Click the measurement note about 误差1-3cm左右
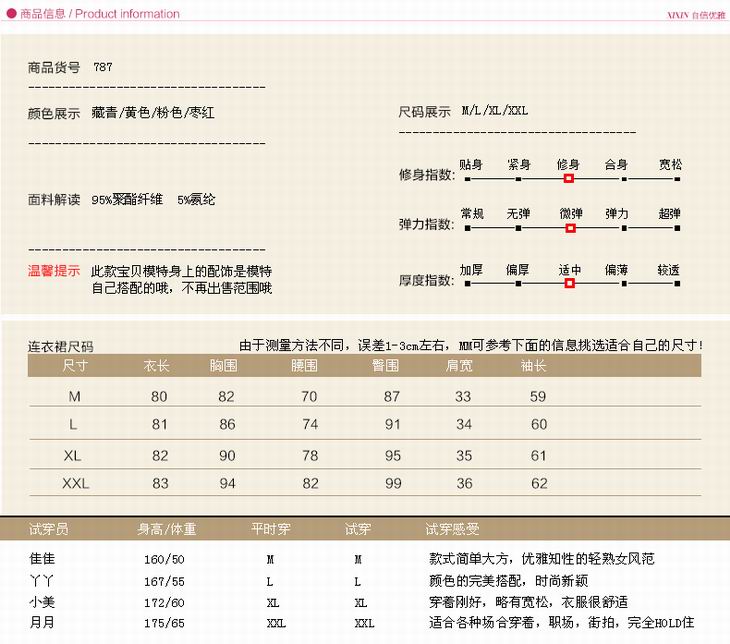Screen dimensions: 730x644 click(x=471, y=345)
